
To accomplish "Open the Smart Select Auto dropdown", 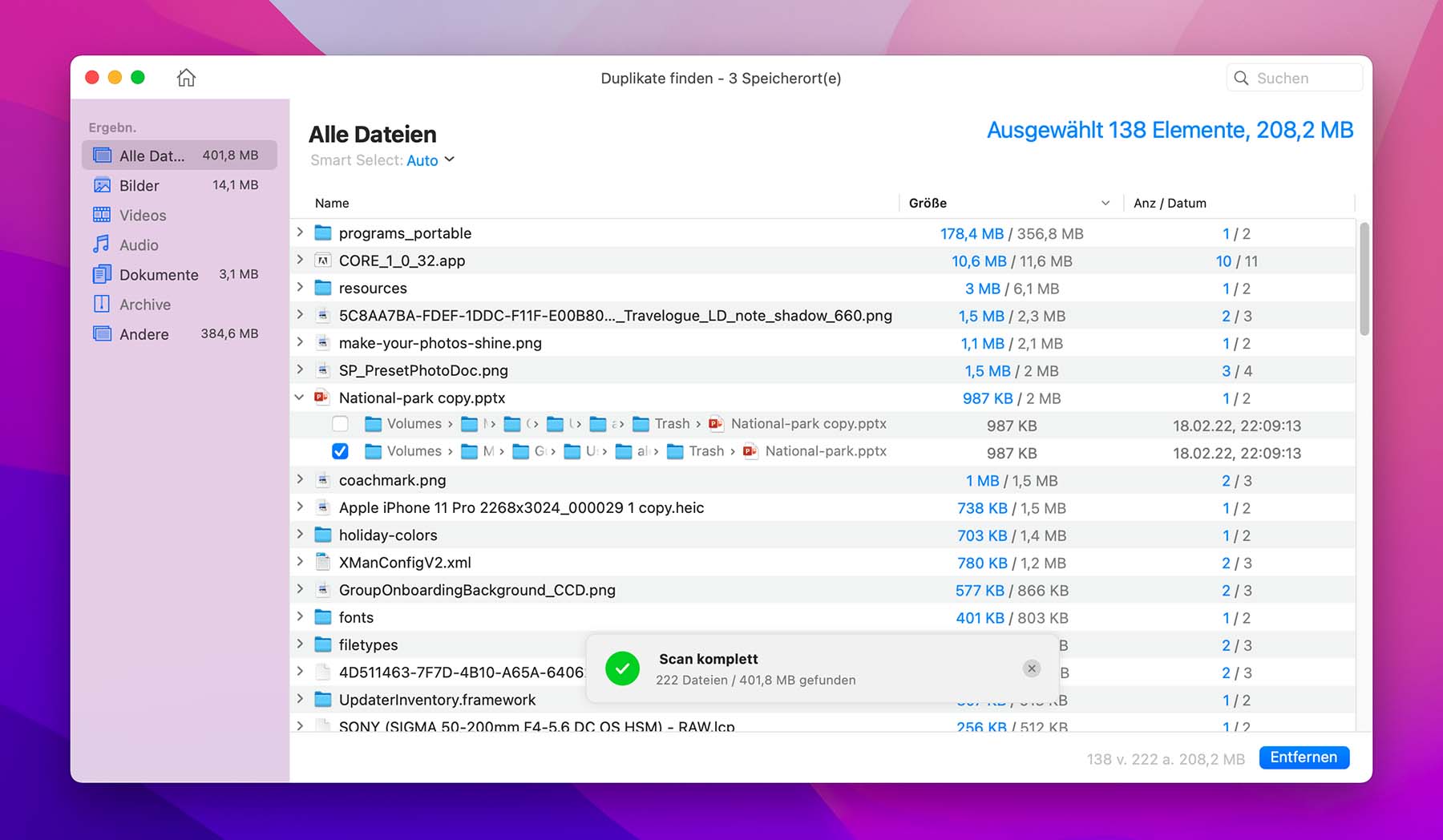I will [430, 160].
